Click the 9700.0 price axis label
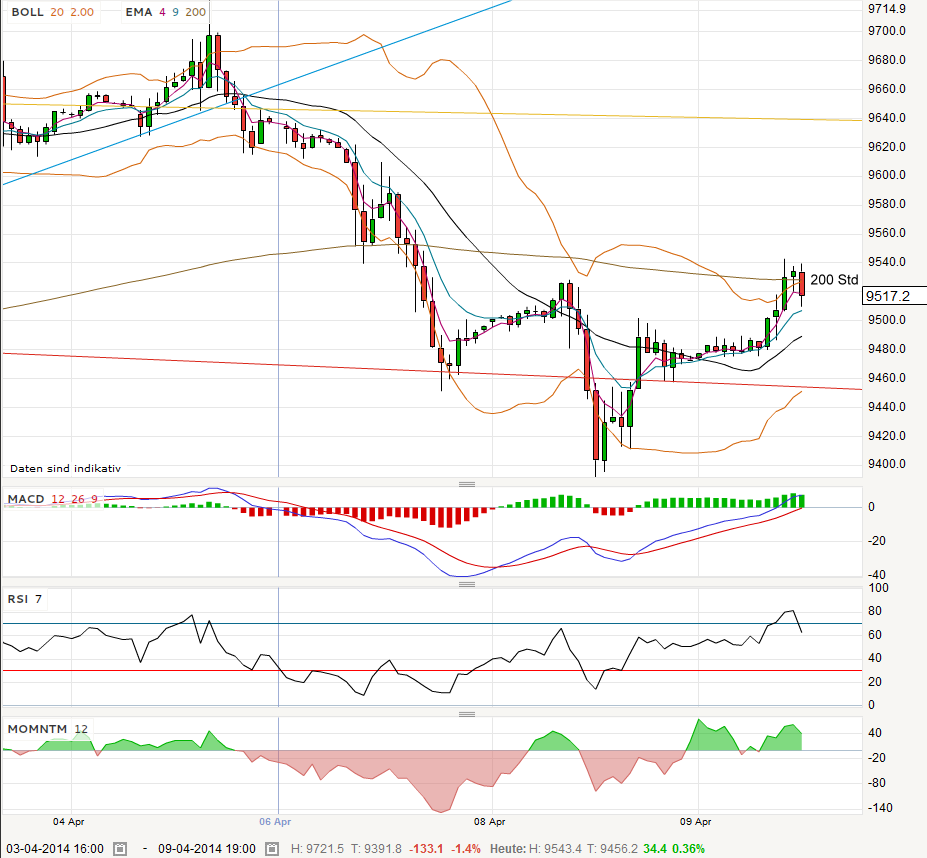Viewport: 927px width, 858px height. tap(887, 31)
